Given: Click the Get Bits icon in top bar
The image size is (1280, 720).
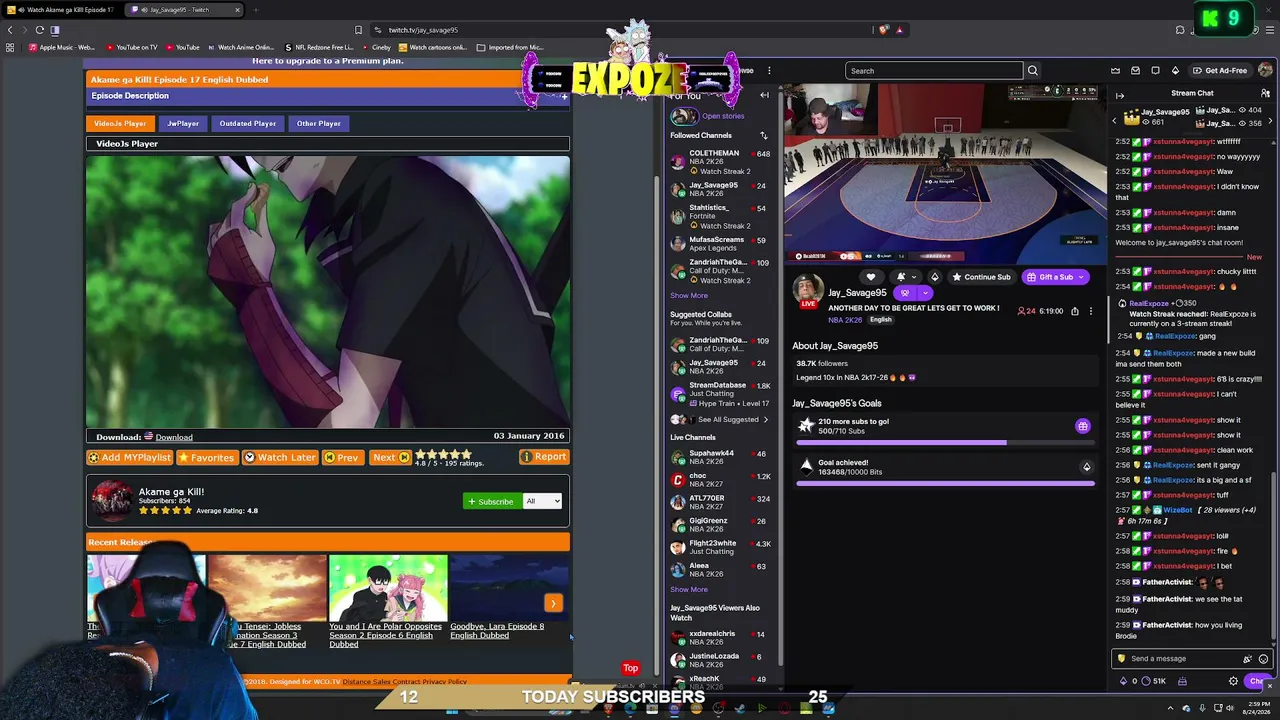Looking at the screenshot, I should tap(1175, 71).
